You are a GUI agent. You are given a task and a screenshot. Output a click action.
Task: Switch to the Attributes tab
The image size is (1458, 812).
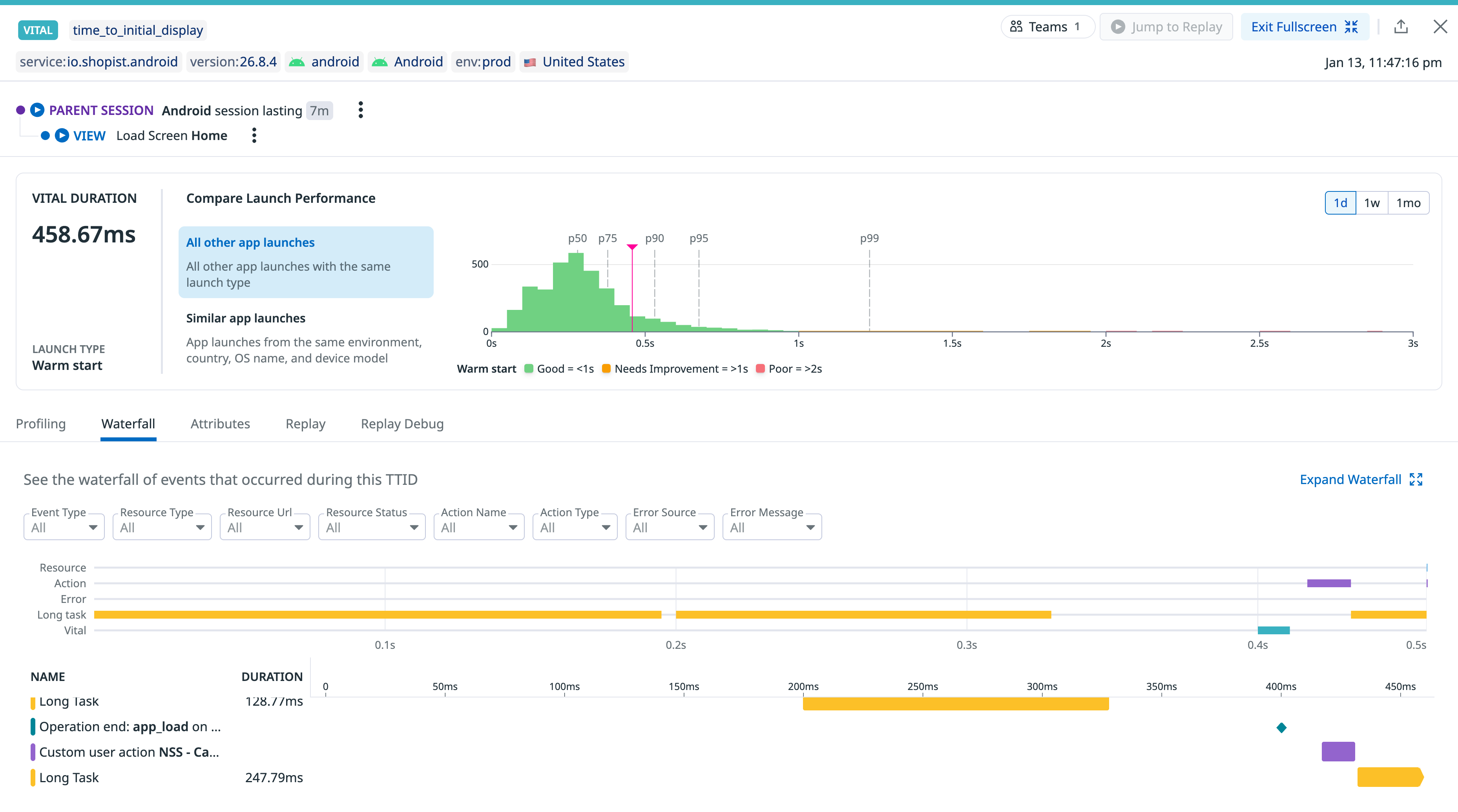pos(220,424)
